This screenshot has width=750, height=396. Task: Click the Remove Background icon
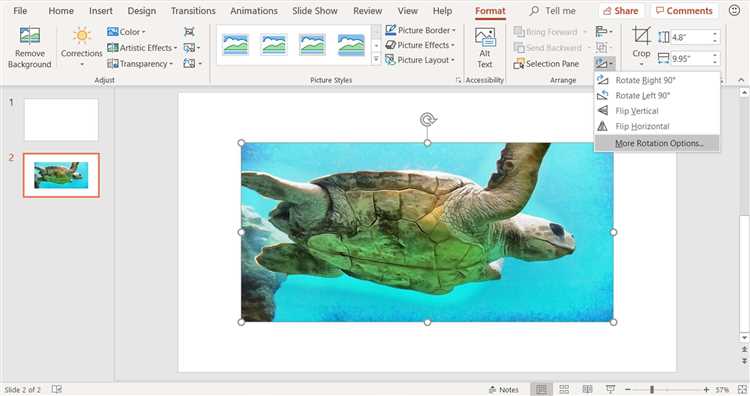point(30,35)
